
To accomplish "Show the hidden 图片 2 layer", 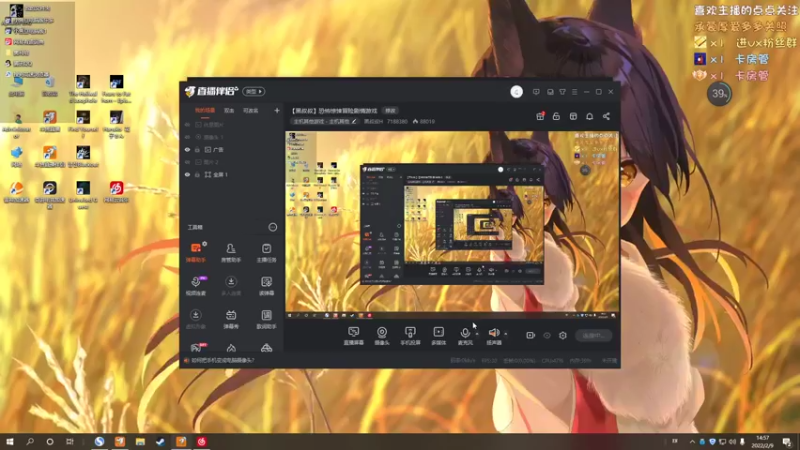I will pyautogui.click(x=187, y=162).
